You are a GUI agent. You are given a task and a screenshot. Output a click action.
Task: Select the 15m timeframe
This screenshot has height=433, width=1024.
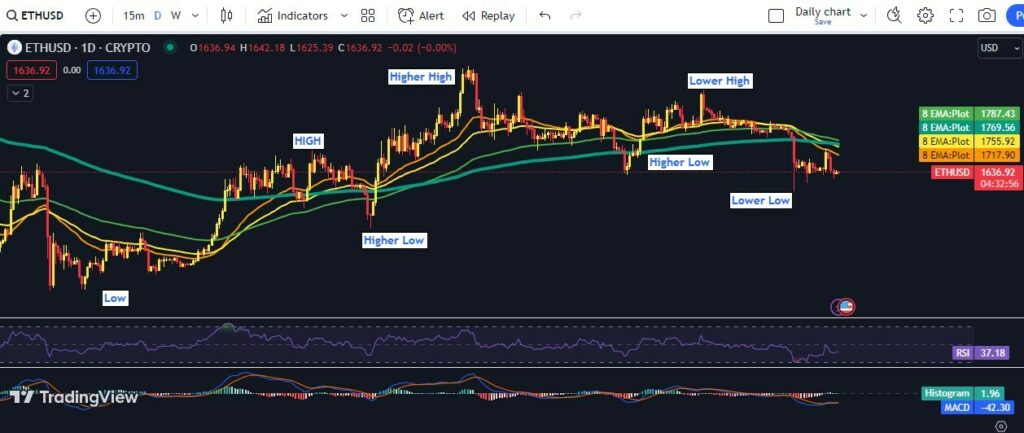[x=133, y=16]
